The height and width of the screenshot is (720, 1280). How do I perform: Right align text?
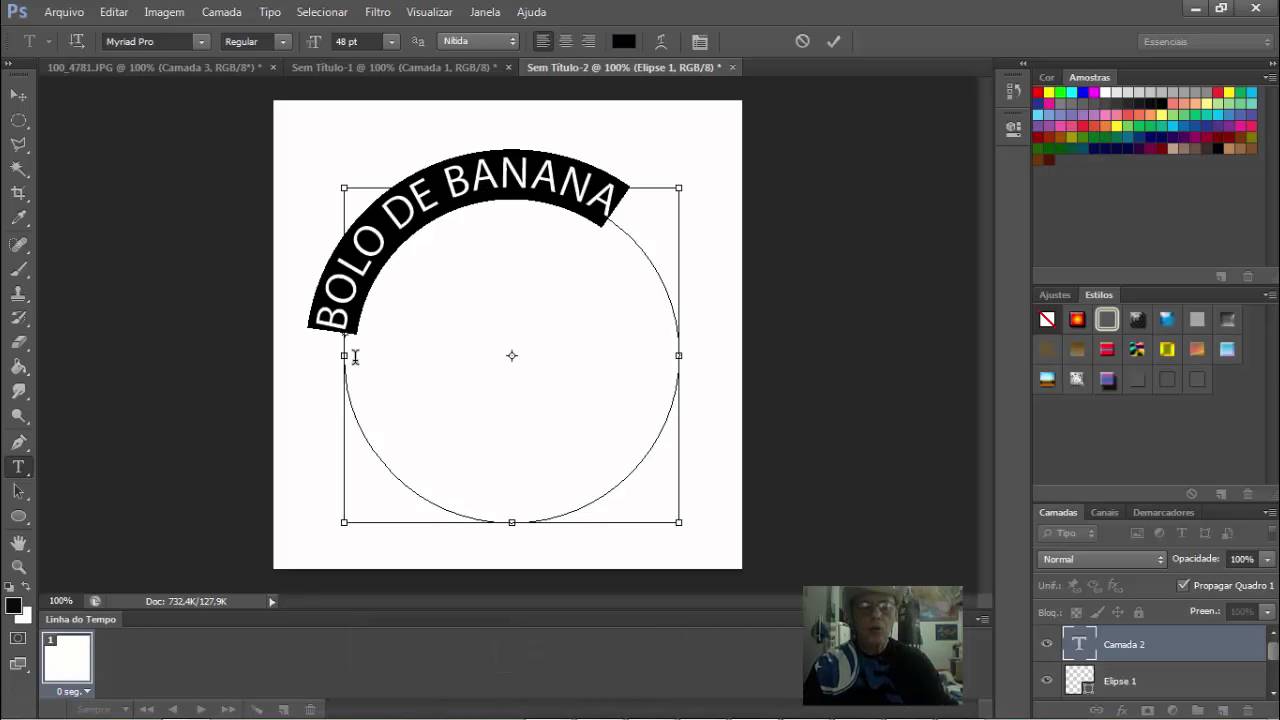589,41
